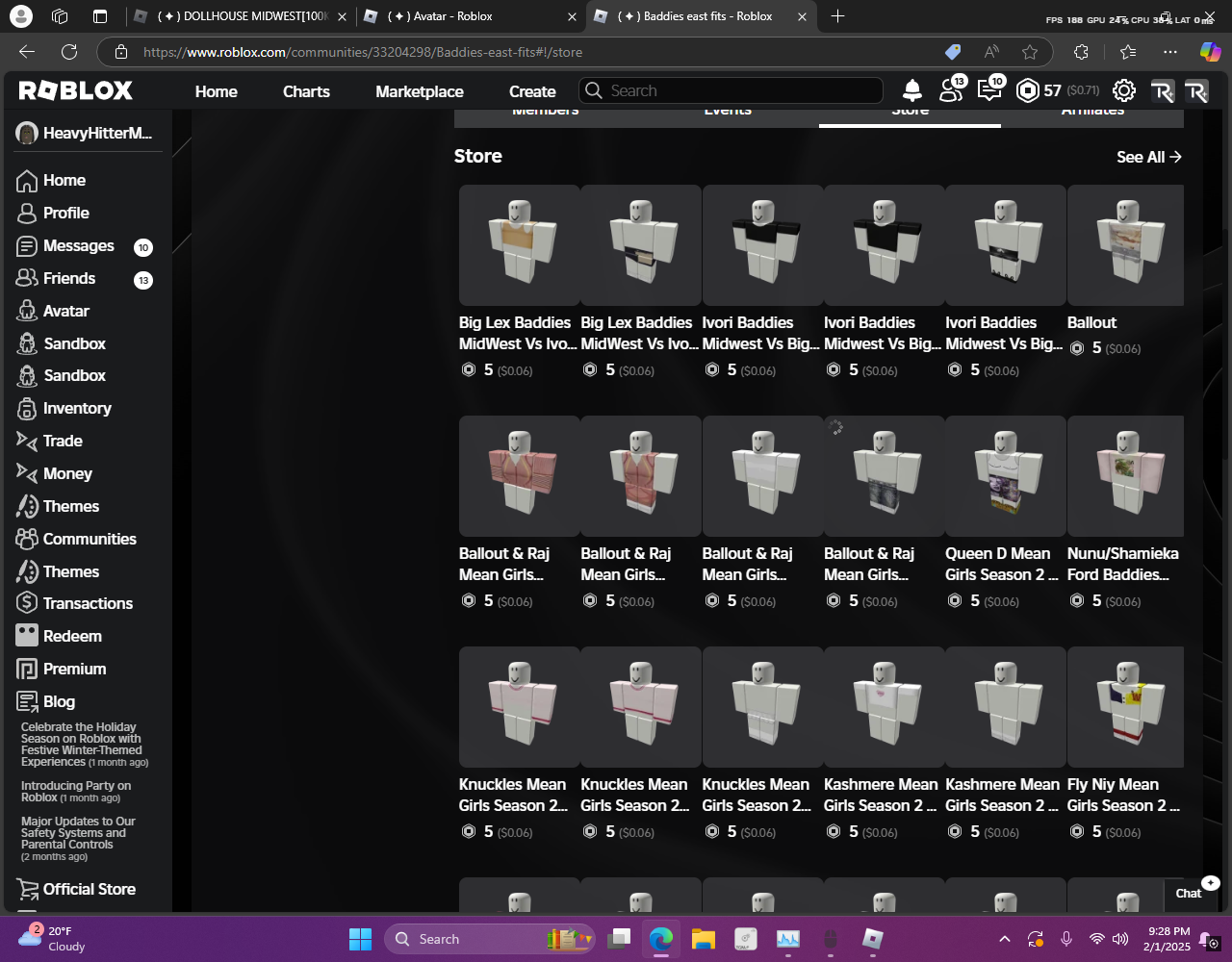Open Communities in the left sidebar

point(90,539)
